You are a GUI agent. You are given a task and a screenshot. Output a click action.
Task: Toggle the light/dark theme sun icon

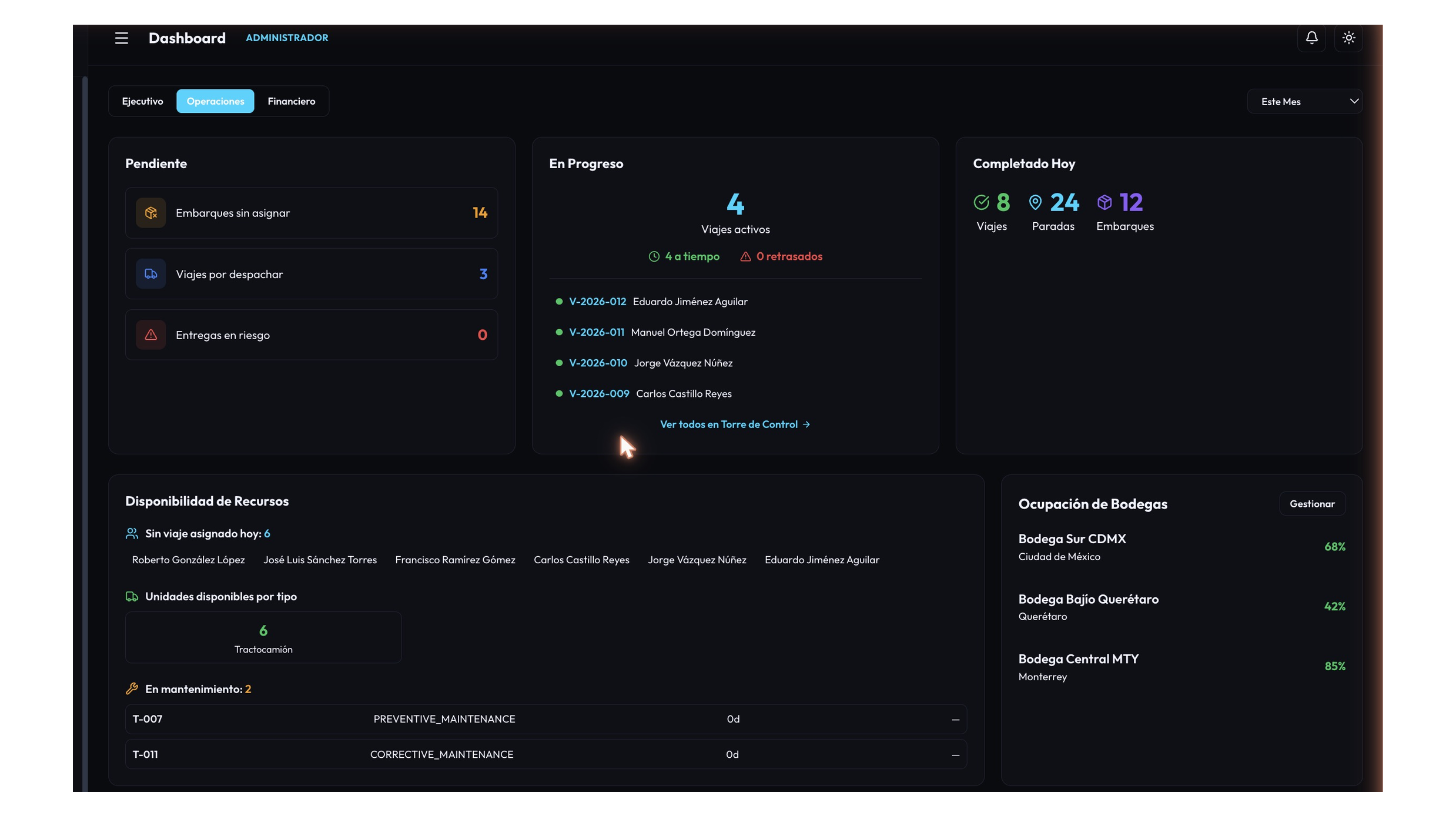tap(1348, 38)
